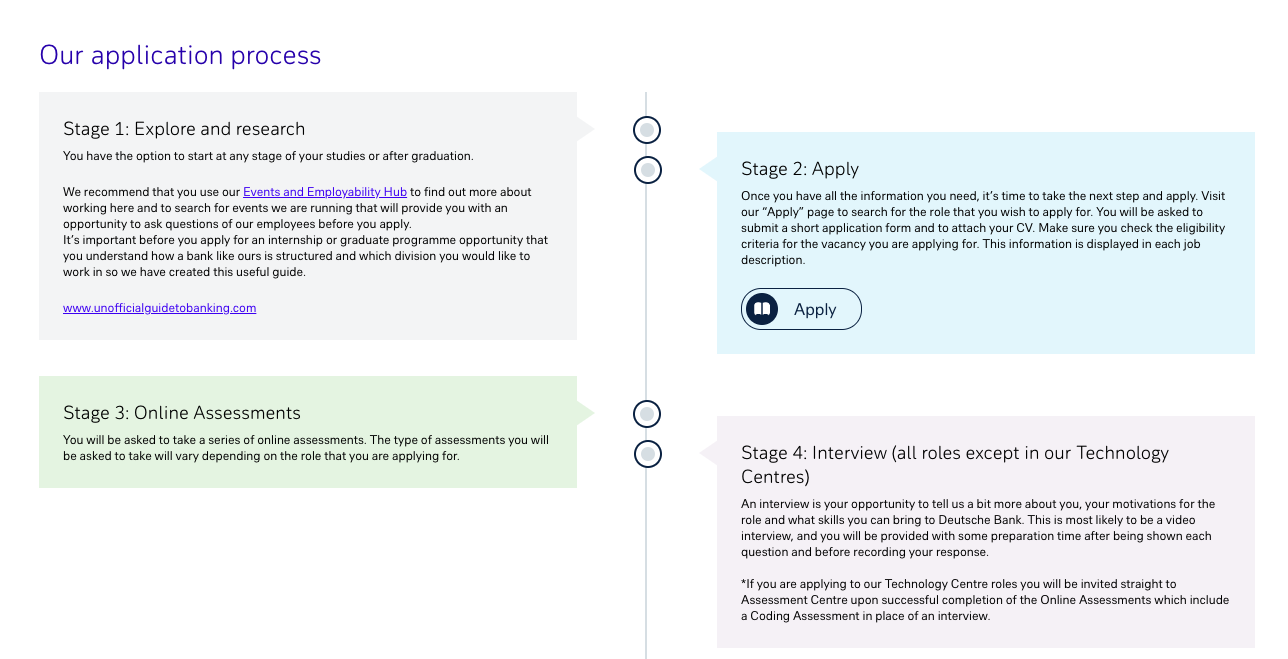Click the lilac Stage 4 card pointer arrow

pyautogui.click(x=708, y=454)
